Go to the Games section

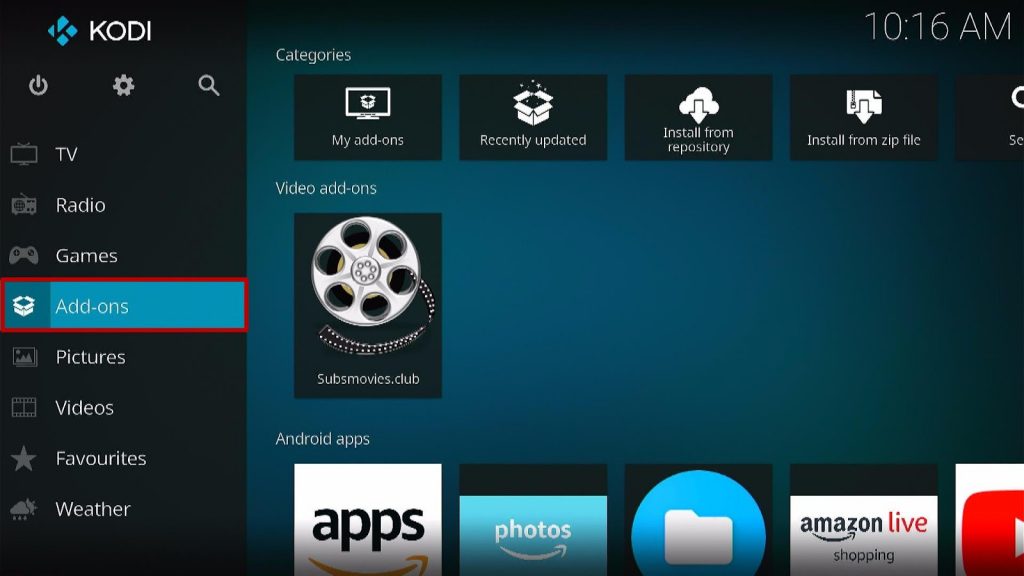[x=123, y=255]
